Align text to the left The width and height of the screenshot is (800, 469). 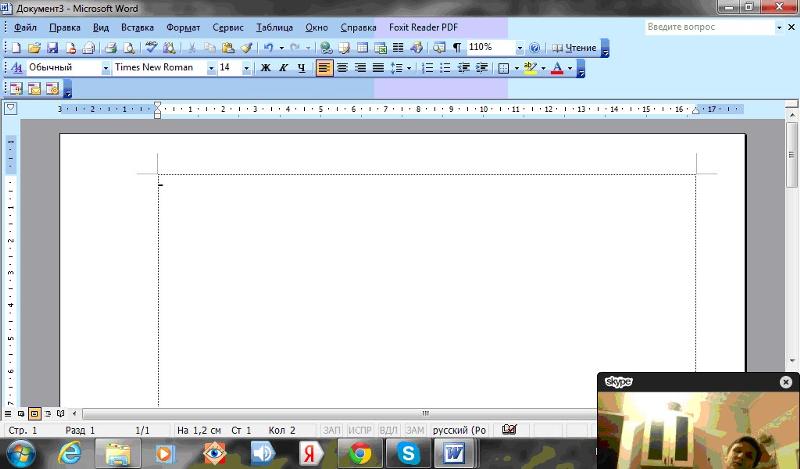[324, 67]
